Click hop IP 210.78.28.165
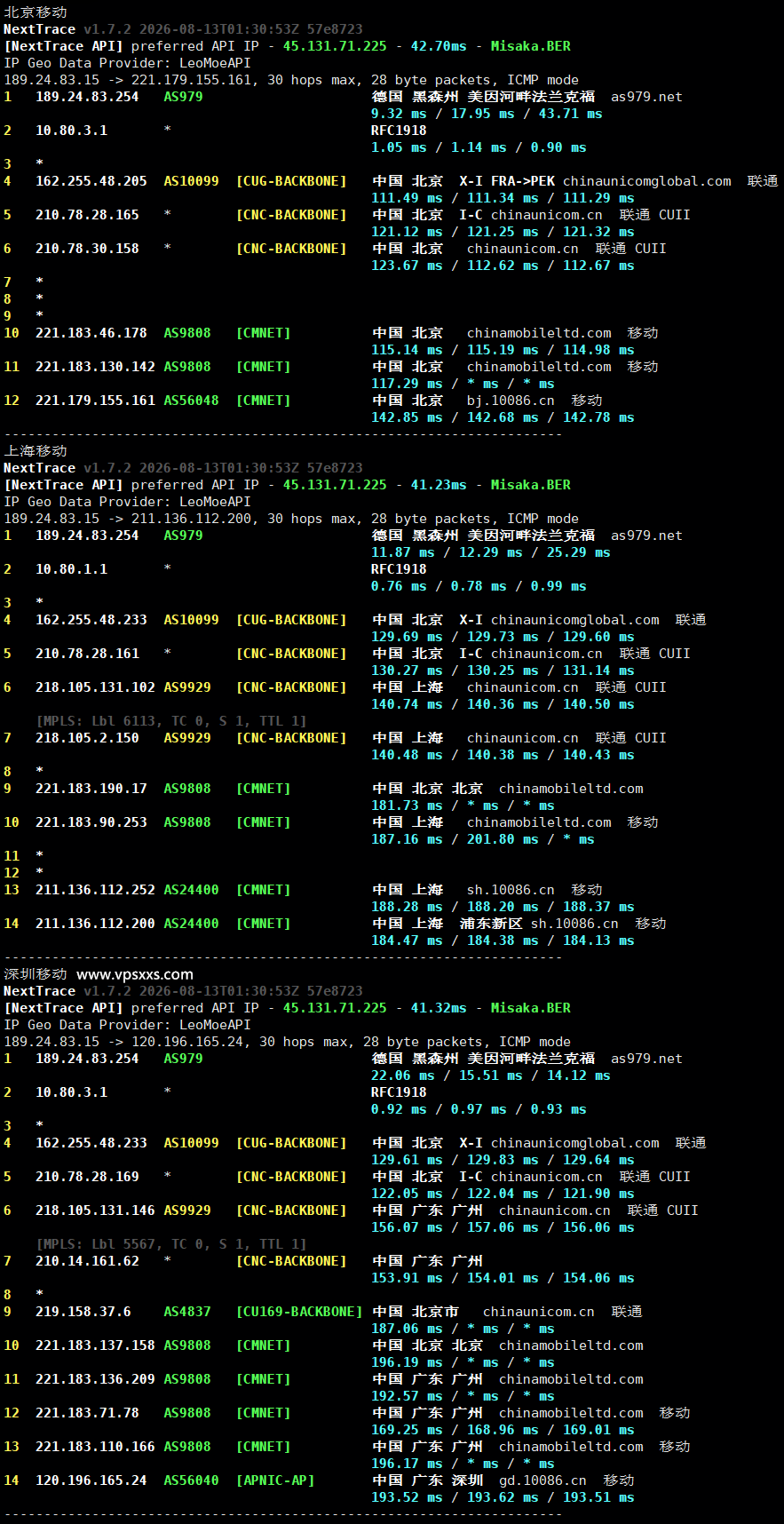Viewport: 784px width, 1524px height. 87,215
